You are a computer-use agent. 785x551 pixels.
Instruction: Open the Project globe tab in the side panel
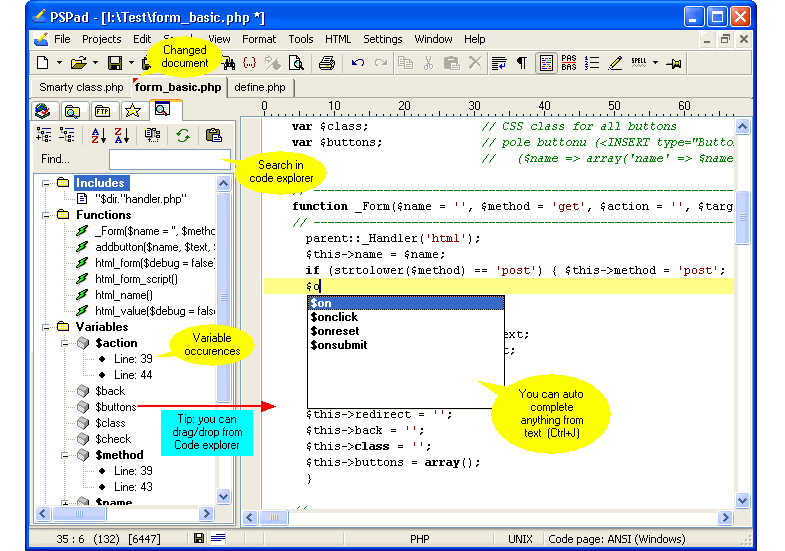click(x=43, y=111)
